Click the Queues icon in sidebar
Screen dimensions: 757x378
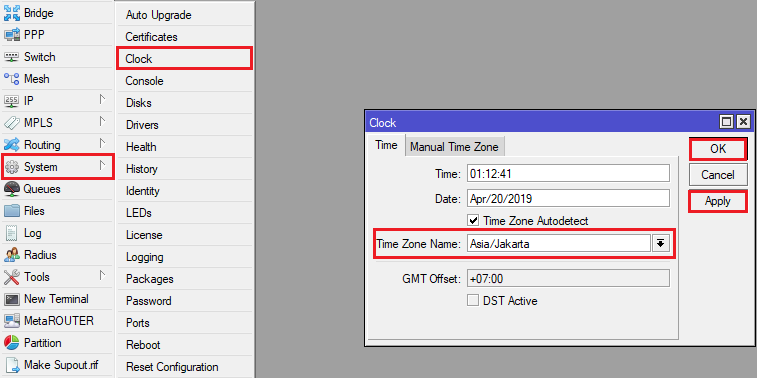coord(12,189)
